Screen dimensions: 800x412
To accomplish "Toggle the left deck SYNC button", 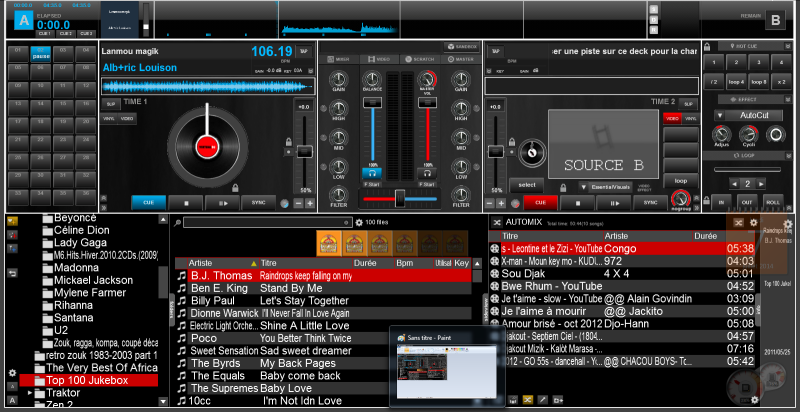I will click(259, 202).
